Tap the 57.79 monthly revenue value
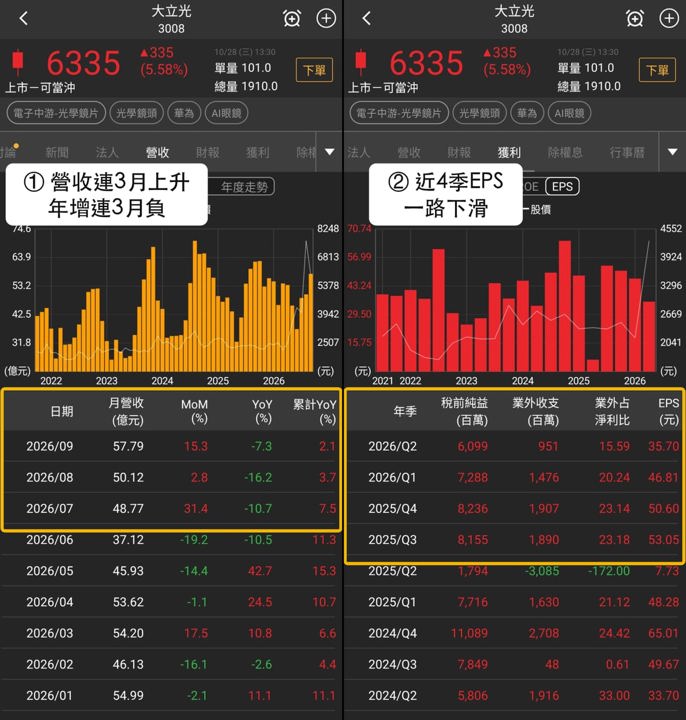 point(128,446)
